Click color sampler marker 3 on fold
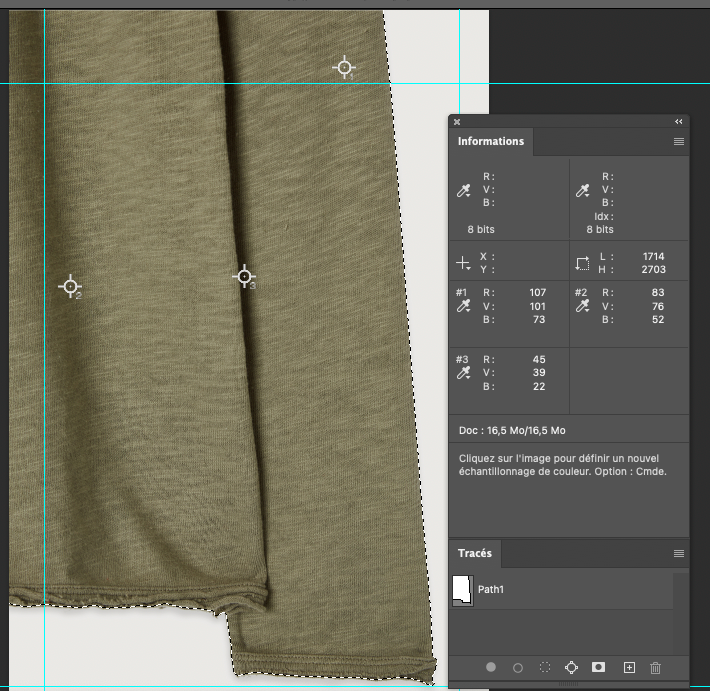This screenshot has width=710, height=691. pyautogui.click(x=245, y=276)
